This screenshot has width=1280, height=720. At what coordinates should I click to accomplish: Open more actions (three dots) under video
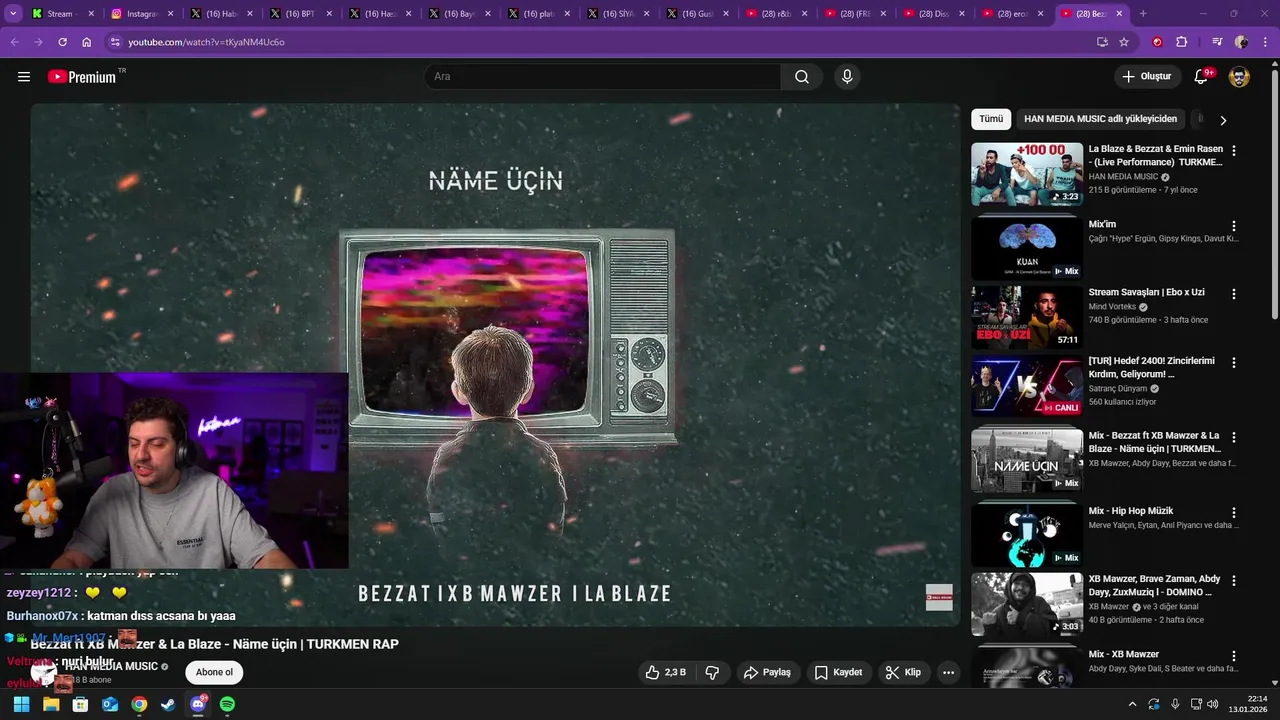(948, 673)
